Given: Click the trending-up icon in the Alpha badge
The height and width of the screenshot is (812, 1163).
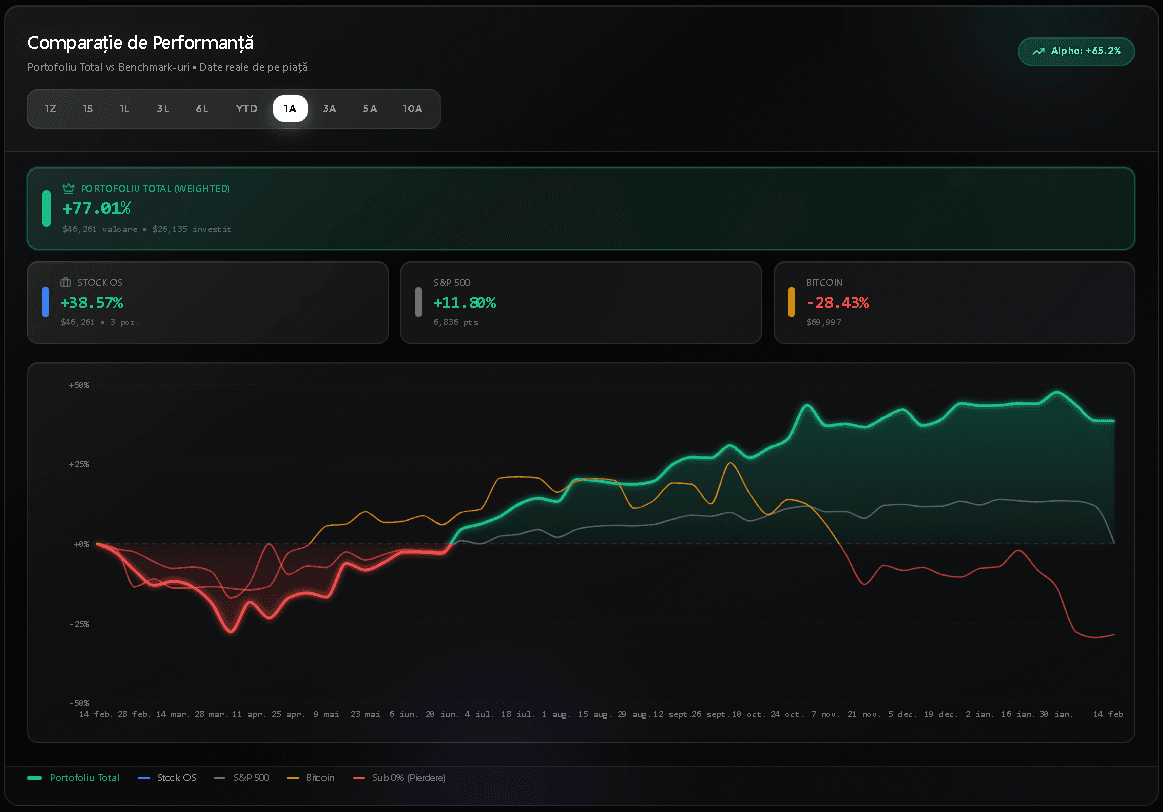Looking at the screenshot, I should 1040,51.
